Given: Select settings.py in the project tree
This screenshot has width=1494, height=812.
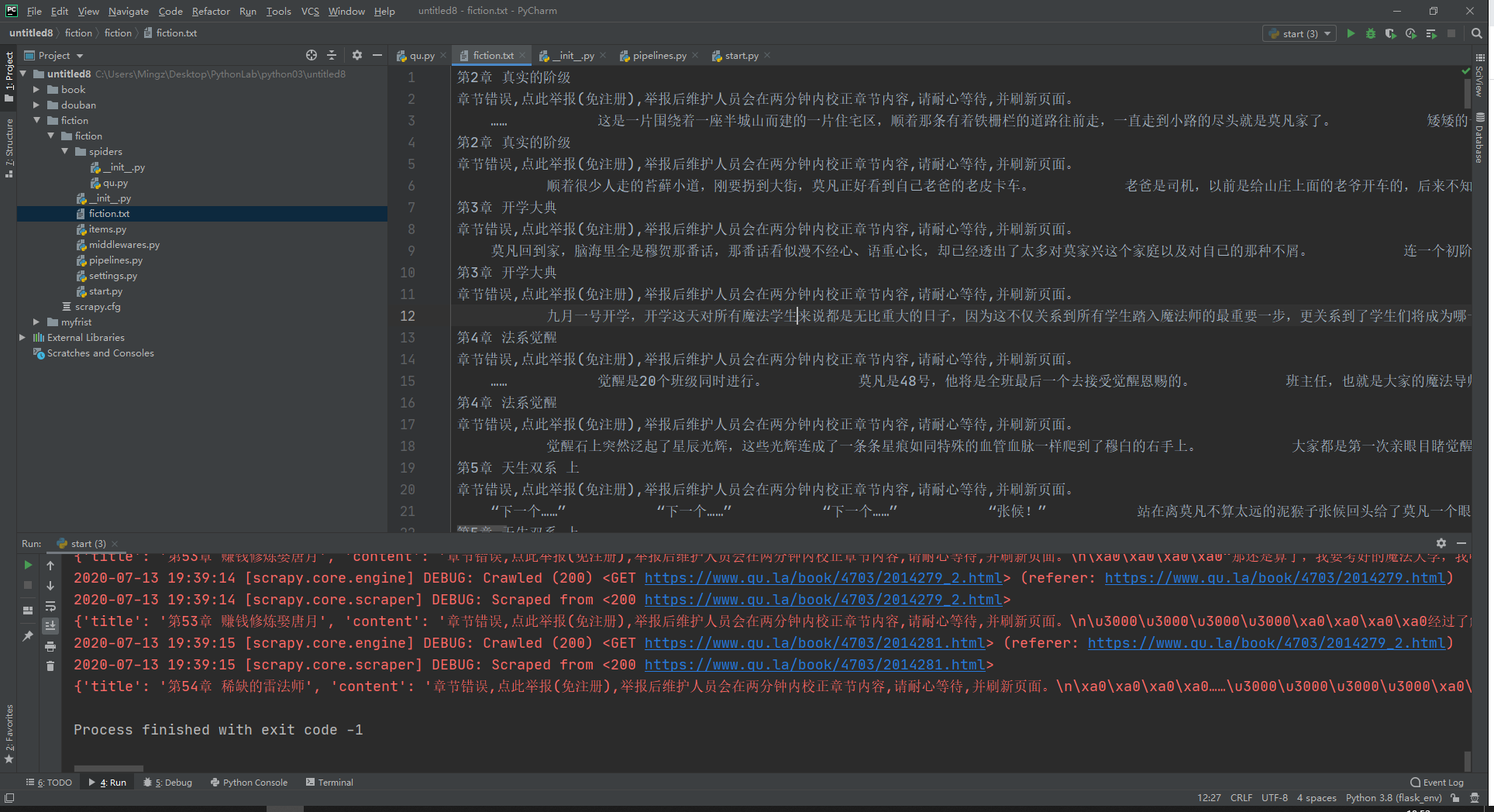Looking at the screenshot, I should point(107,276).
